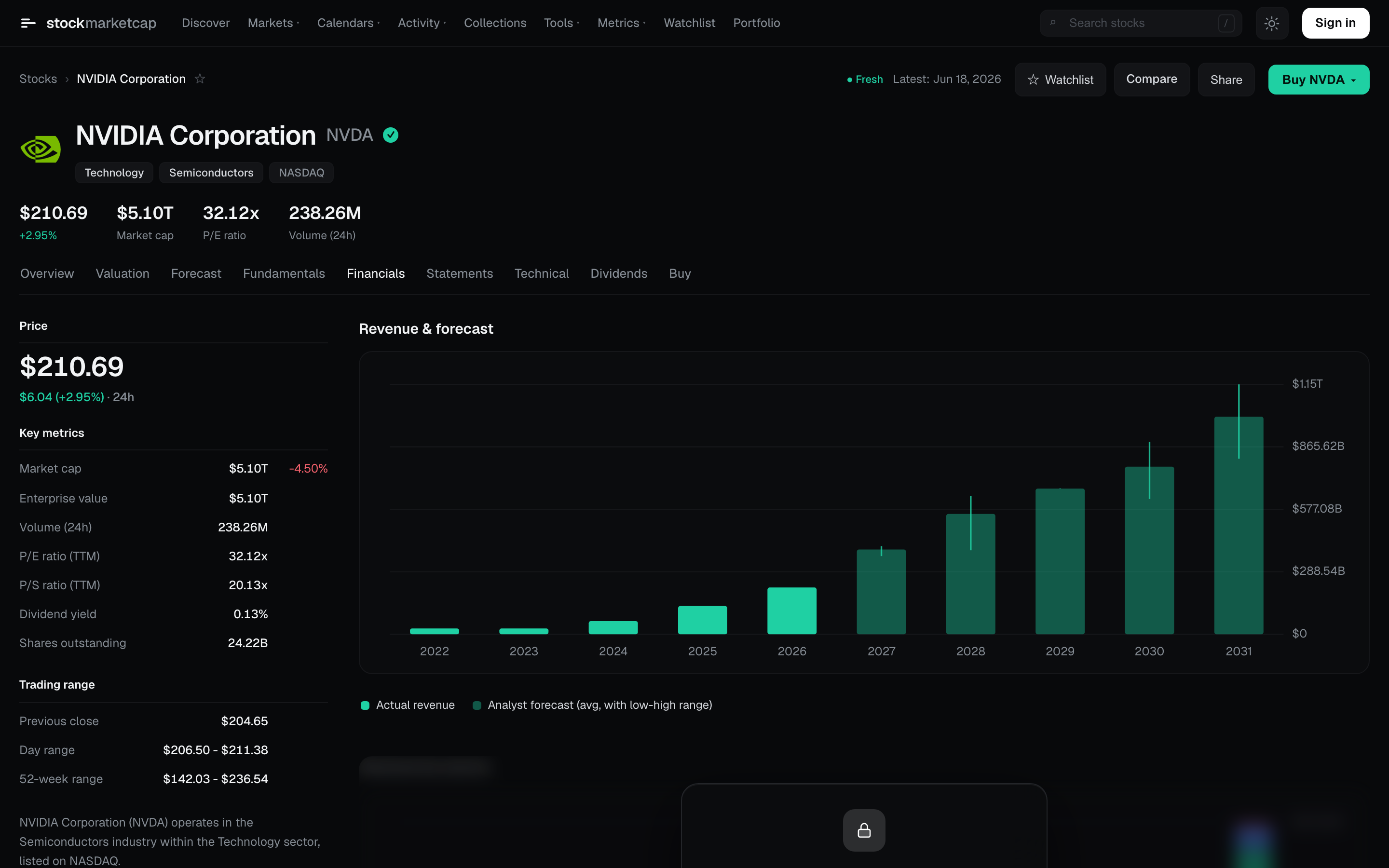
Task: Click the Analyst forecast legend swatch
Action: coord(477,705)
